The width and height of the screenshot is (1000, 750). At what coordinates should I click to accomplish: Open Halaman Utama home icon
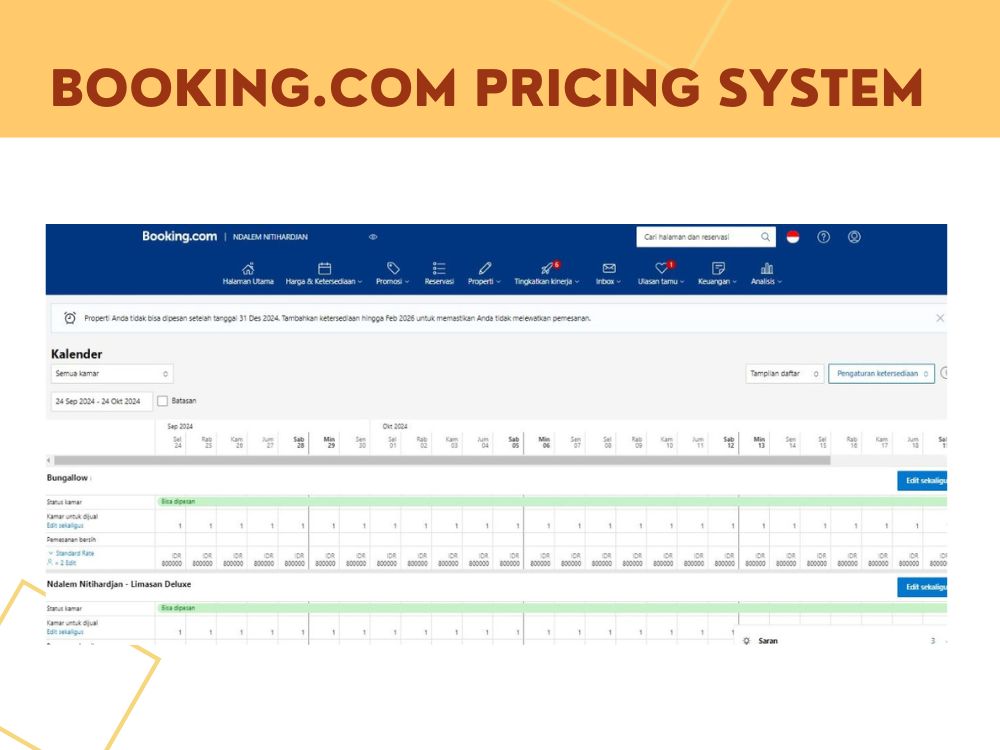click(248, 268)
